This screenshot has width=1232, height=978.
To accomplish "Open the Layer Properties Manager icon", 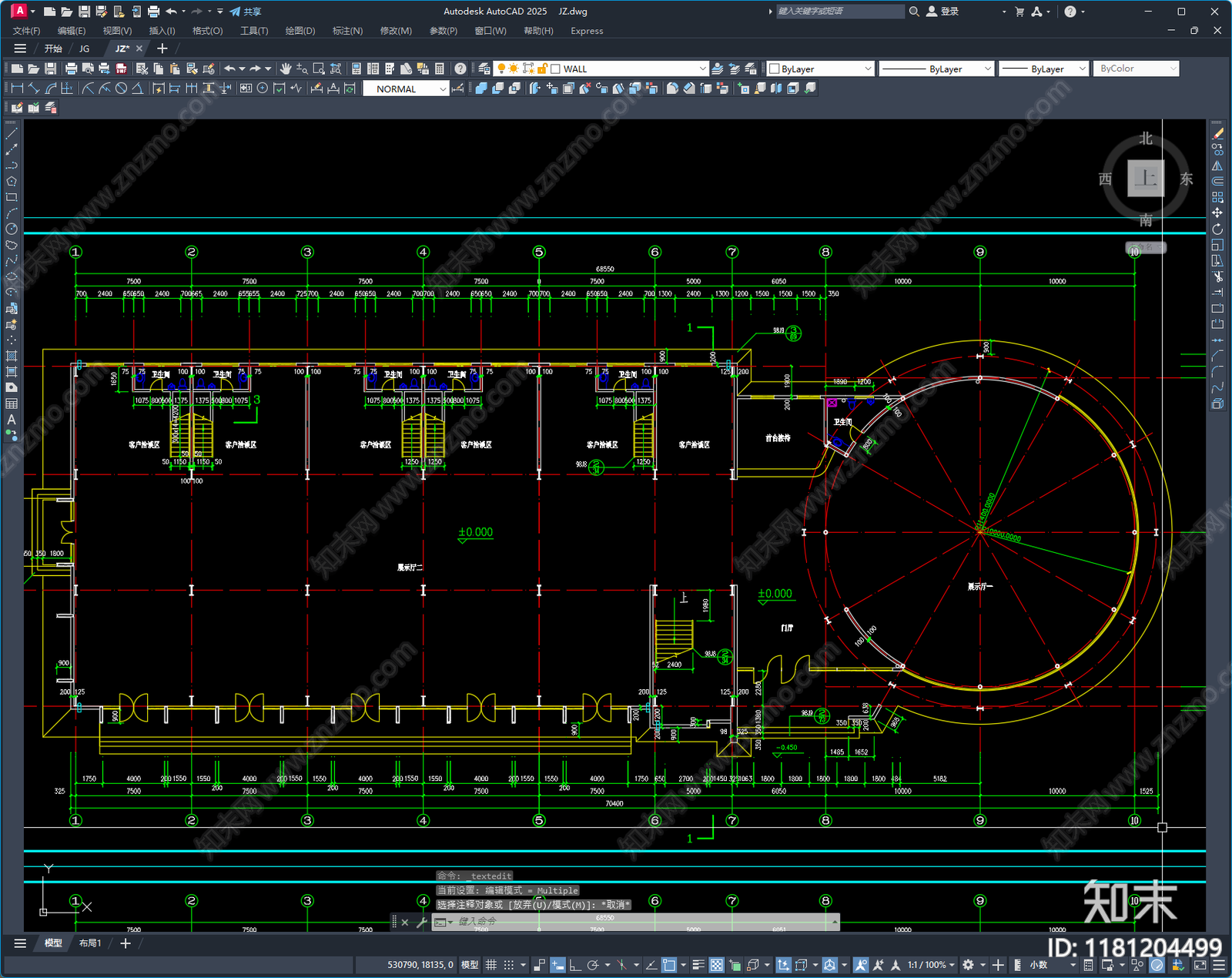I will [x=484, y=69].
